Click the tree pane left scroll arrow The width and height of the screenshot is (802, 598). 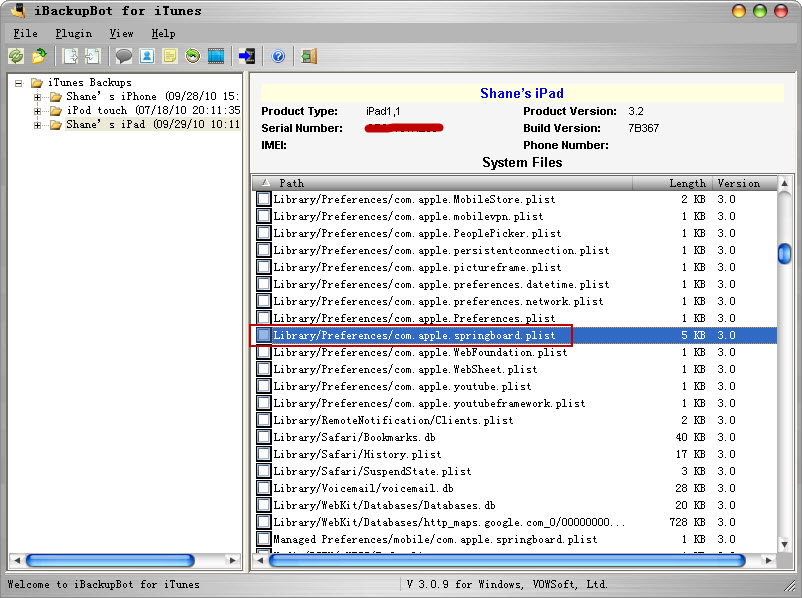pos(16,560)
